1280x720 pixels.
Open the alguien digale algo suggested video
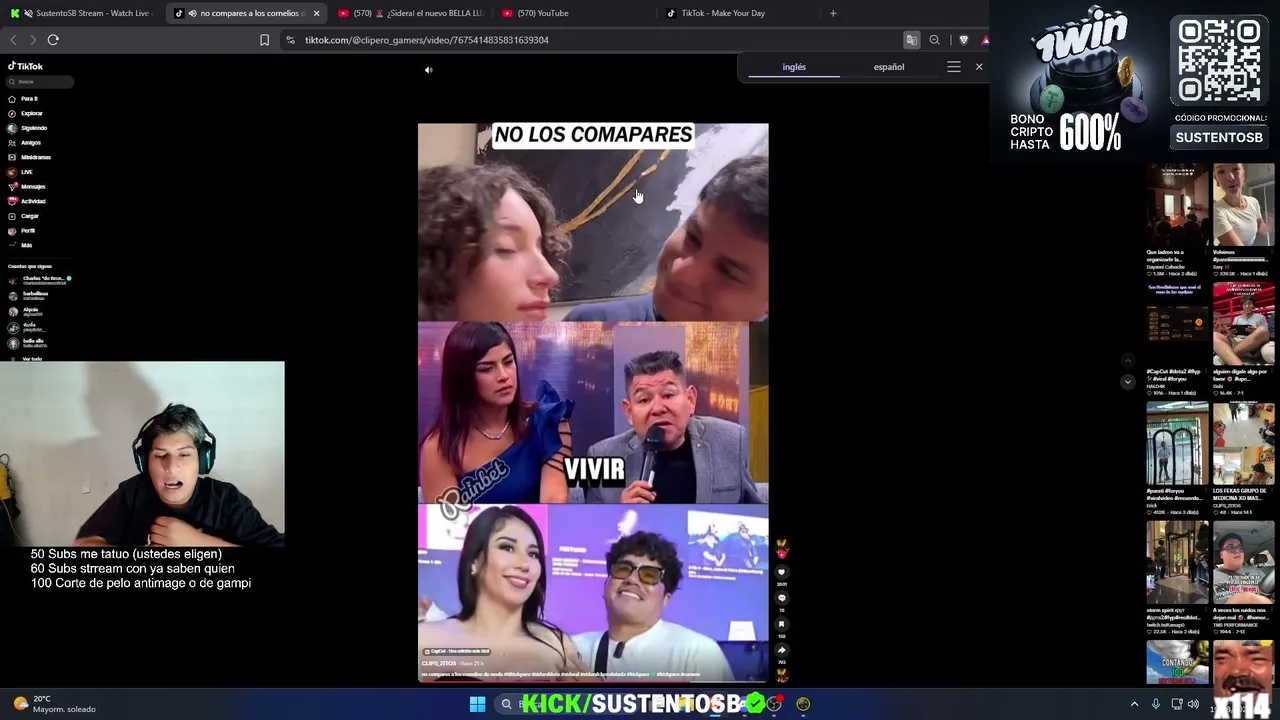pyautogui.click(x=1244, y=324)
